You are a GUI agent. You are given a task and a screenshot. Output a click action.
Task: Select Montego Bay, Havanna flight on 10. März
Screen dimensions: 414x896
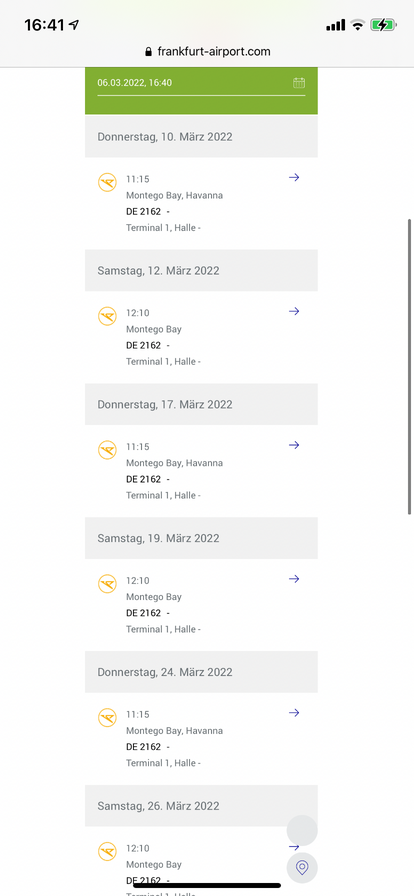click(x=174, y=195)
